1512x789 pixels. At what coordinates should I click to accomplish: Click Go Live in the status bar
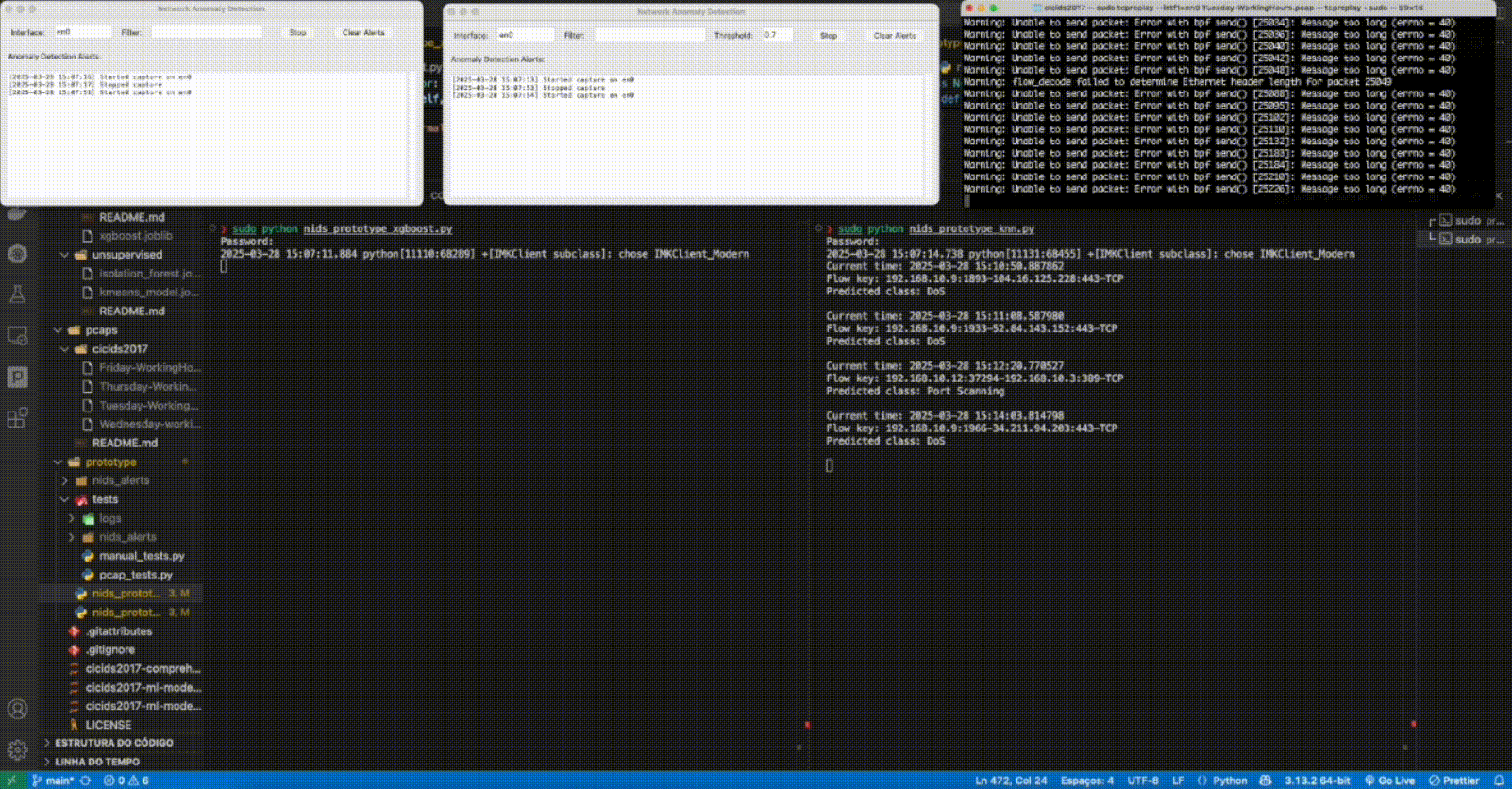click(x=1389, y=781)
